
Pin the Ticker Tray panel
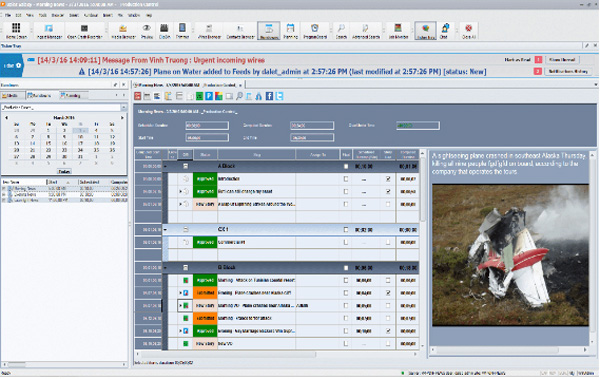pyautogui.click(x=587, y=46)
